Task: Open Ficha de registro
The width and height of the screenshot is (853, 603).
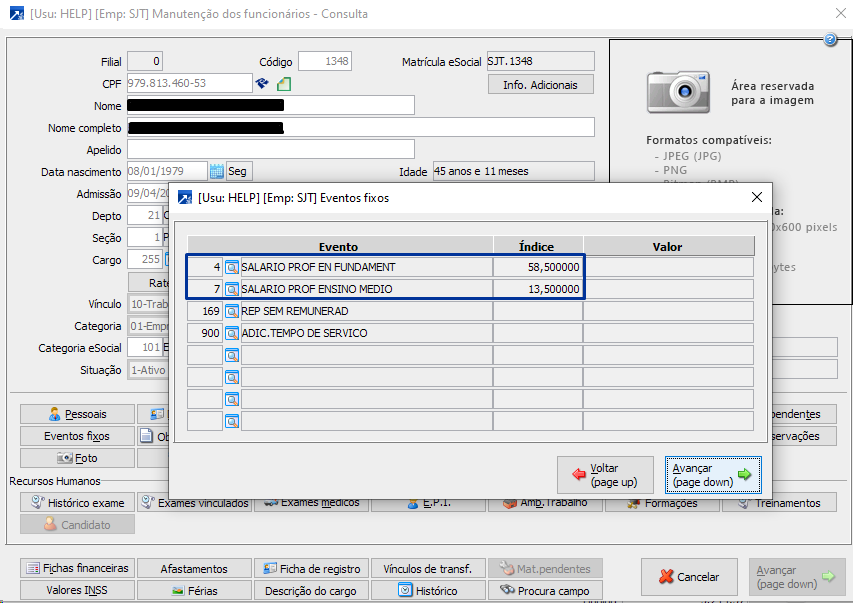Action: 311,568
